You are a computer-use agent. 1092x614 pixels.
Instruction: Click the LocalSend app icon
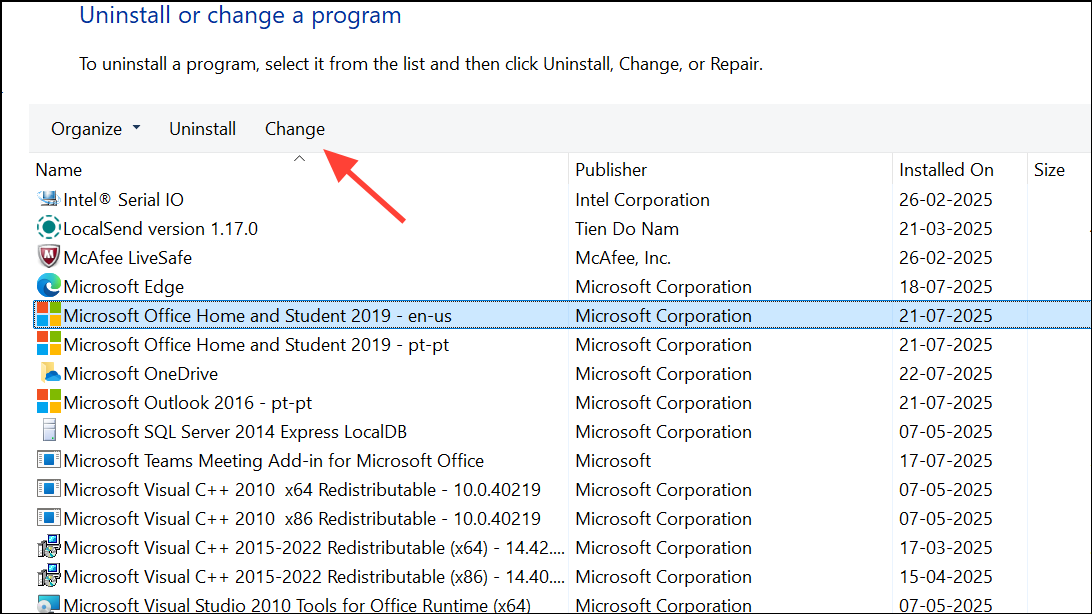coord(48,228)
